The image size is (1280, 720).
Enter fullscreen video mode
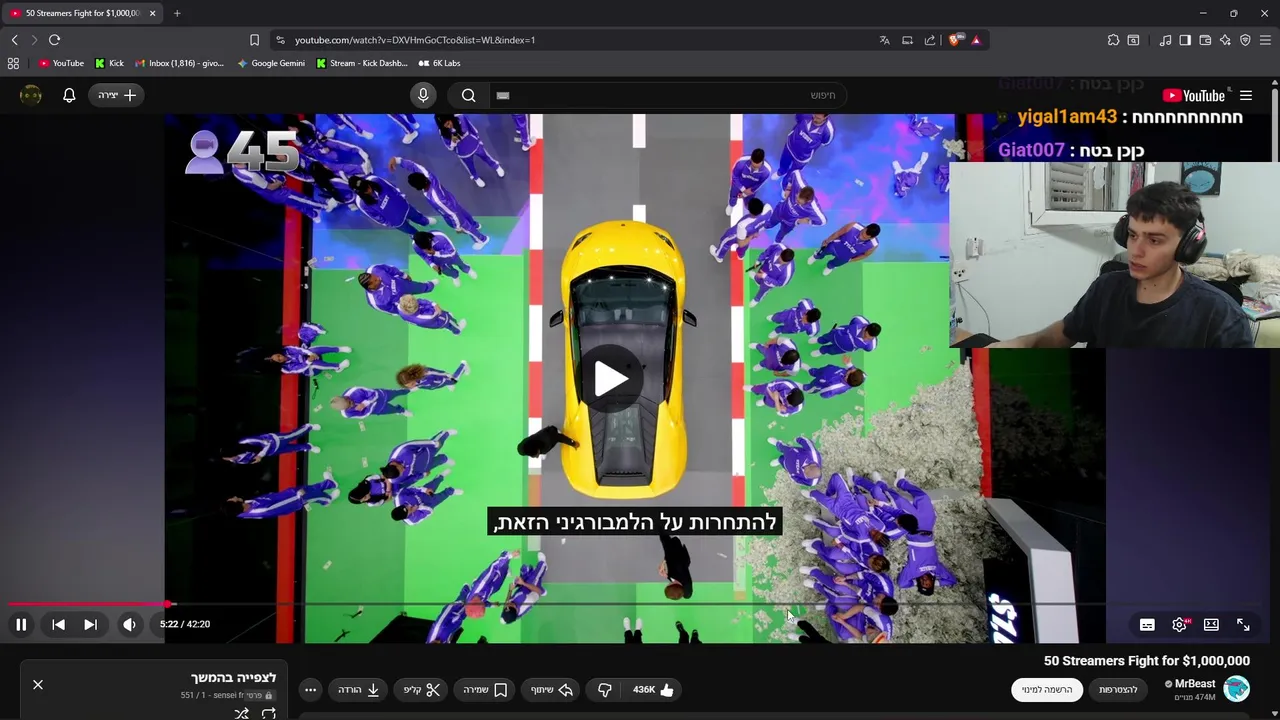coord(1243,624)
